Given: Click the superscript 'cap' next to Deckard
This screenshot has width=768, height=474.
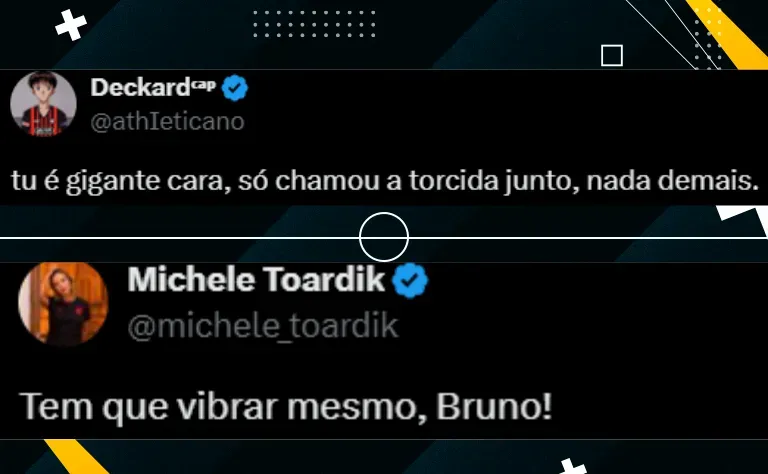Looking at the screenshot, I should click(203, 85).
